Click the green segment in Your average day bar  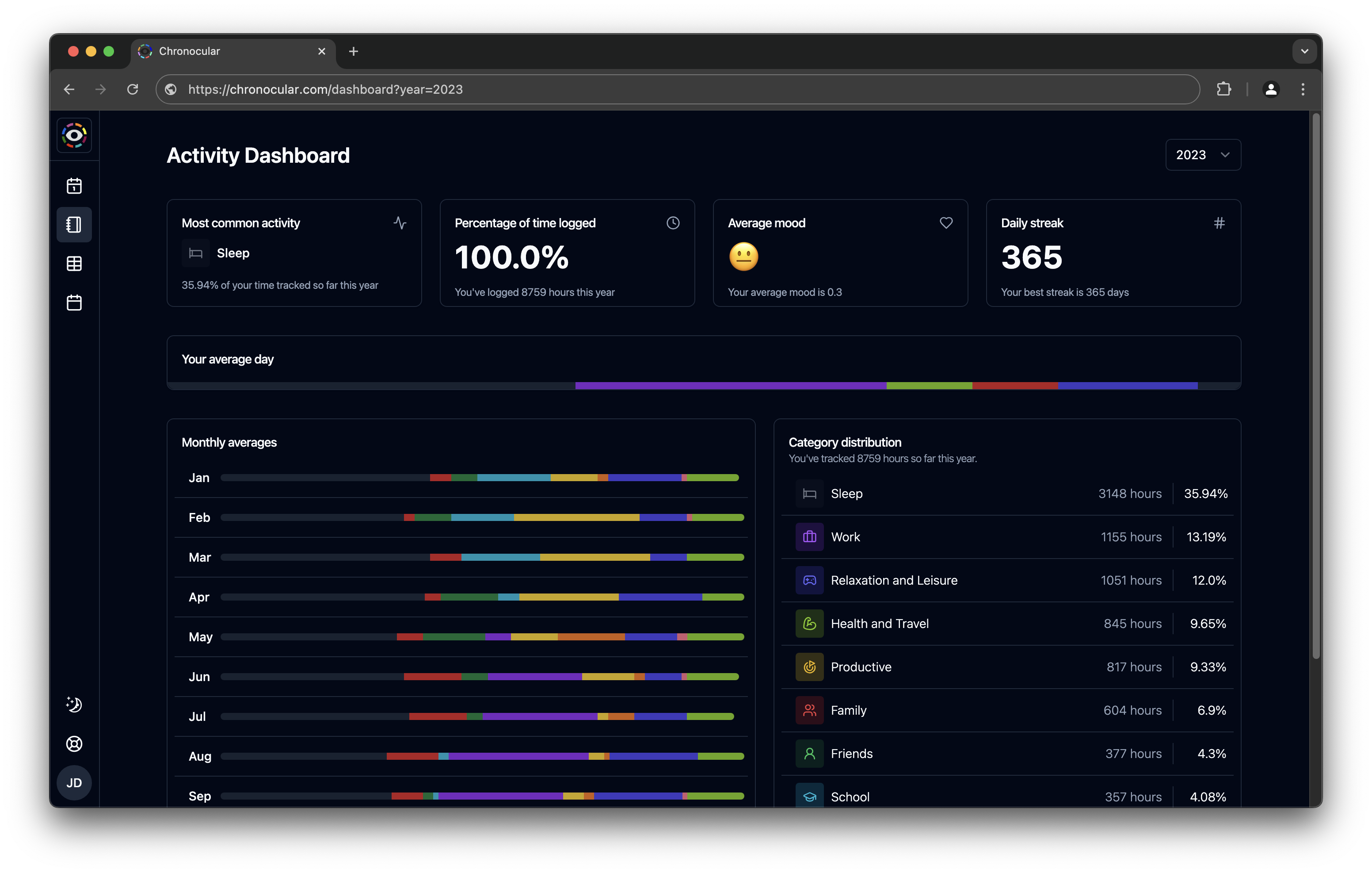coord(929,386)
